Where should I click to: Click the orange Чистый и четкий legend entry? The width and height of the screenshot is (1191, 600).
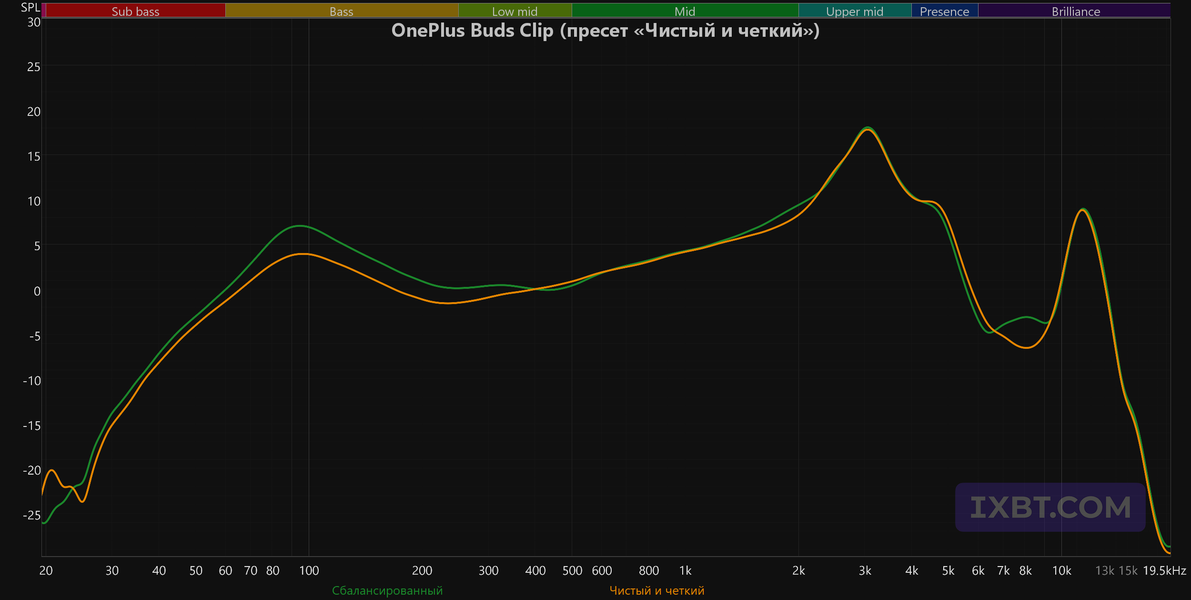[x=657, y=590]
